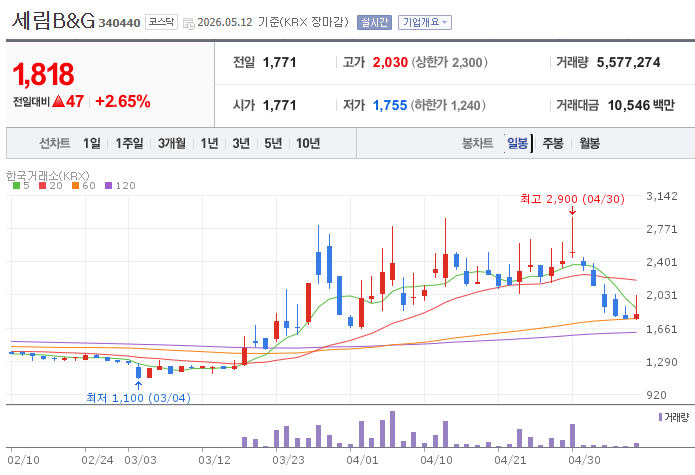
Task: Click the high price 2,030
Action: (x=390, y=62)
